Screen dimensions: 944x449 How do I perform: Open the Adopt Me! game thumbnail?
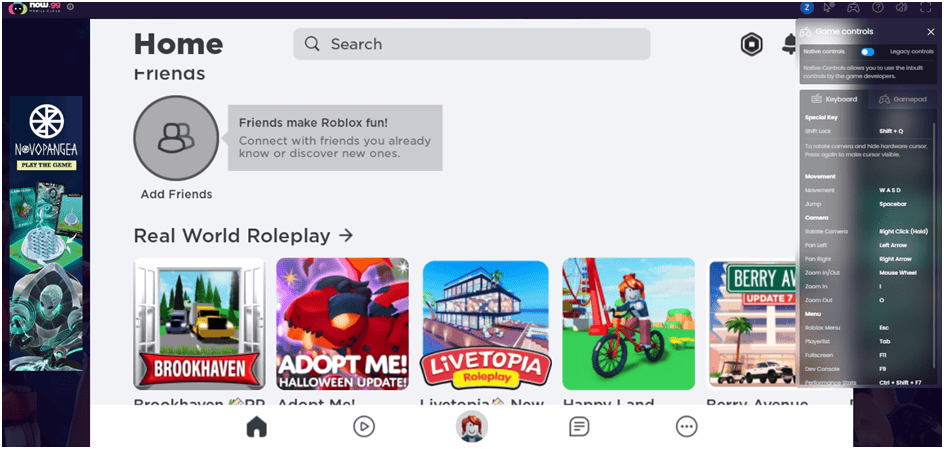coord(342,324)
